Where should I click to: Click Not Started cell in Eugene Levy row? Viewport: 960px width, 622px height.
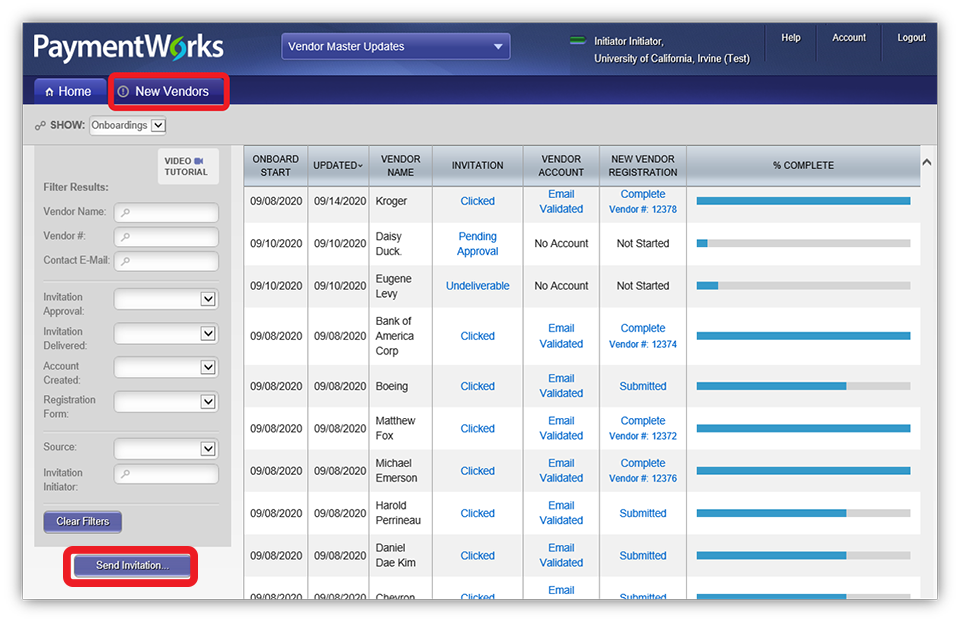coord(643,286)
